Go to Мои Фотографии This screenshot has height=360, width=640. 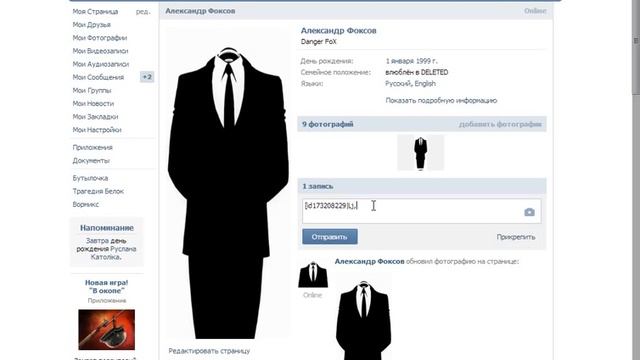(100, 38)
